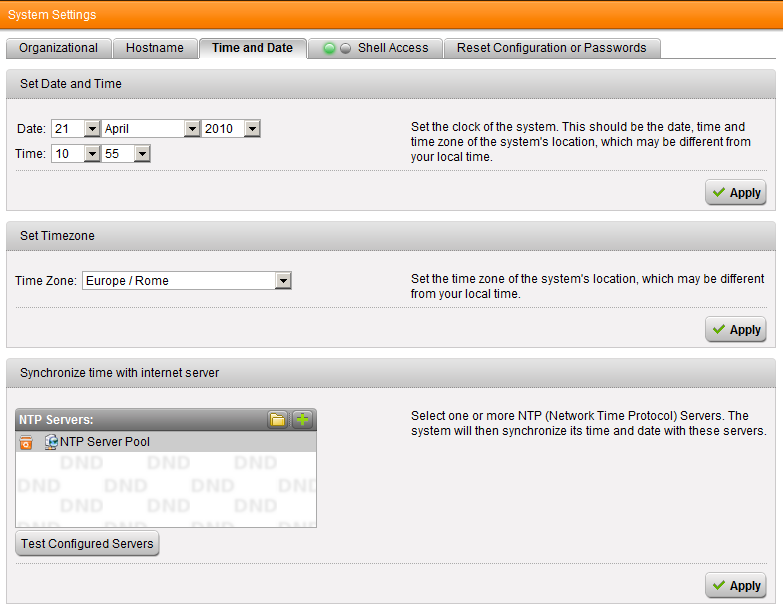Select the Time and Date tab
This screenshot has width=783, height=607.
(x=252, y=48)
